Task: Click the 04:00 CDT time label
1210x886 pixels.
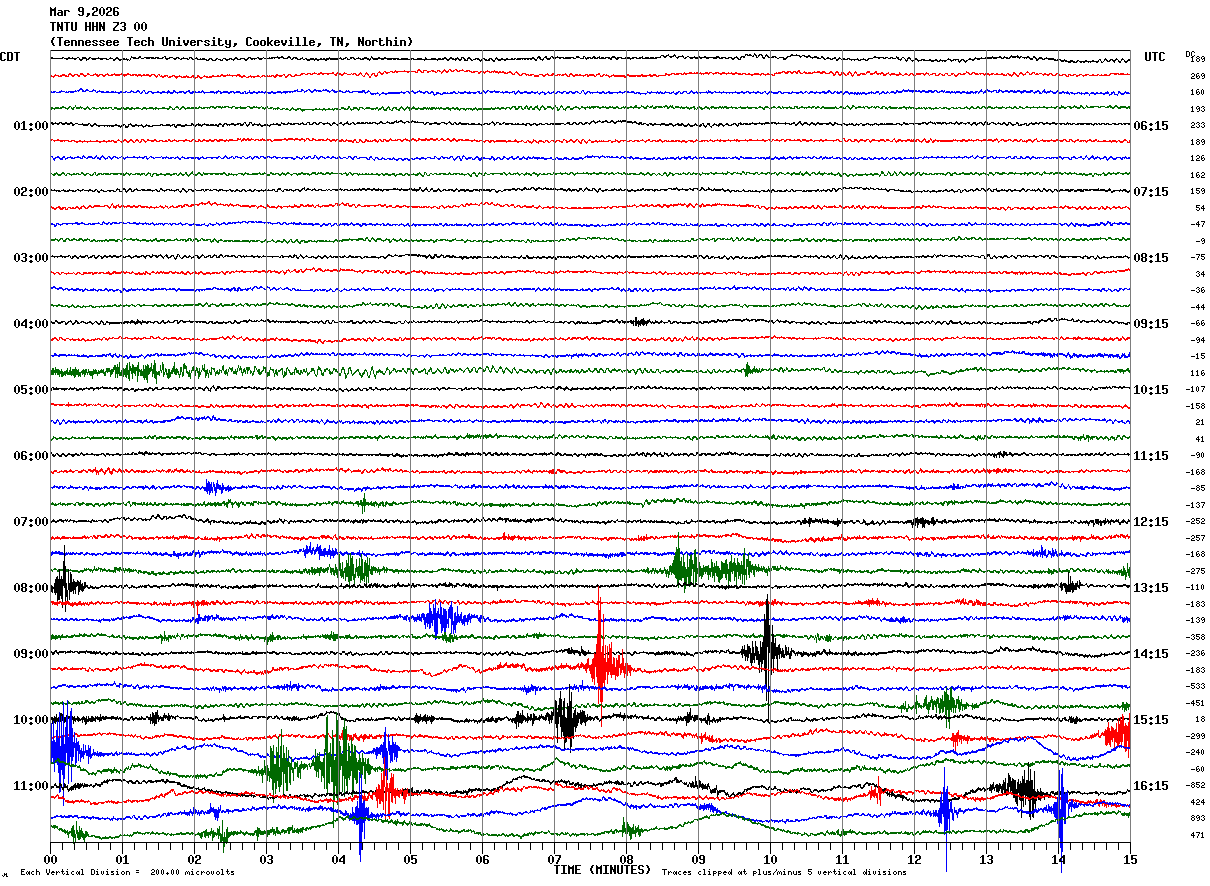Action: tap(30, 324)
